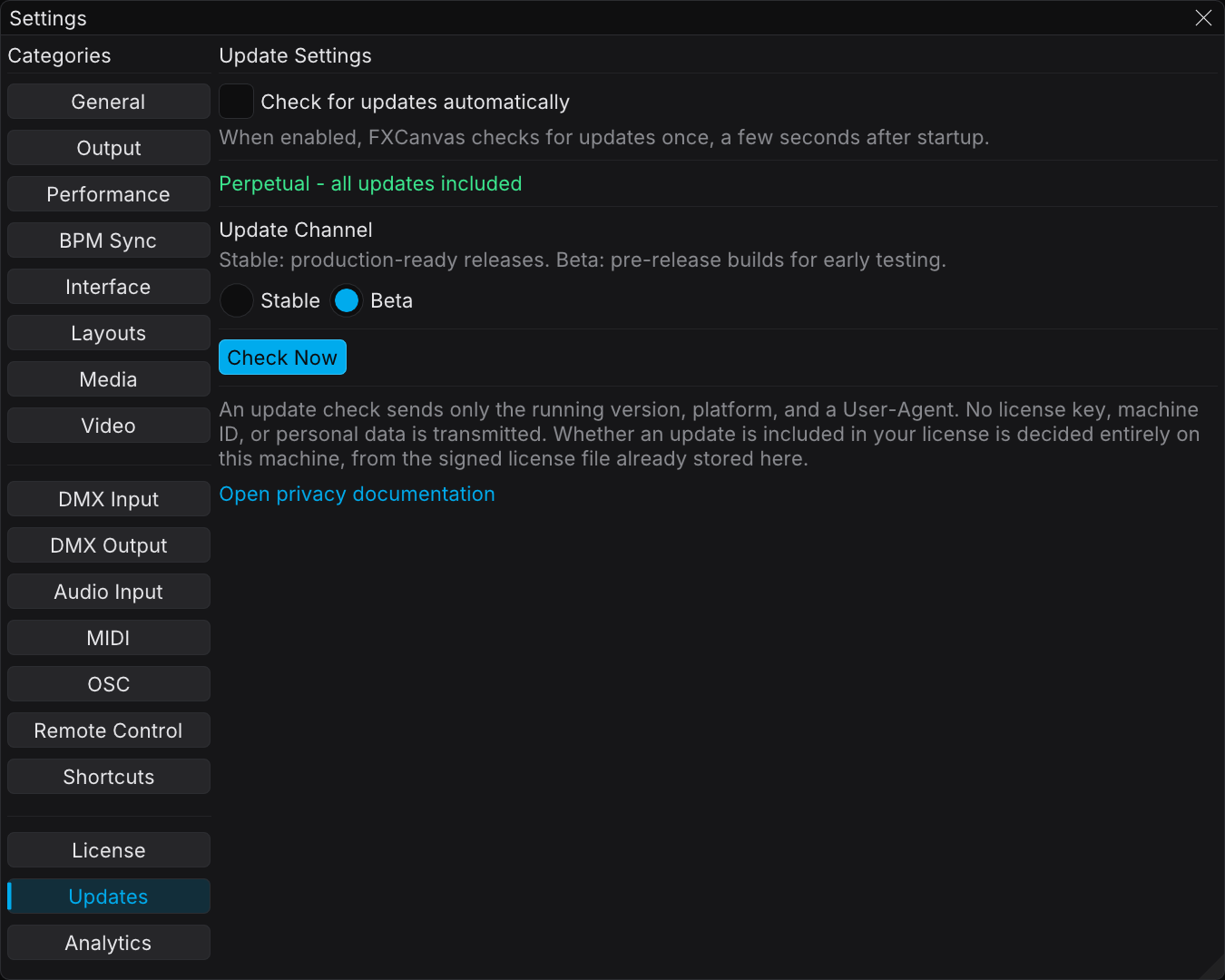Screen dimensions: 1225x980
Task: Open the Remote Control category
Action: click(x=109, y=730)
